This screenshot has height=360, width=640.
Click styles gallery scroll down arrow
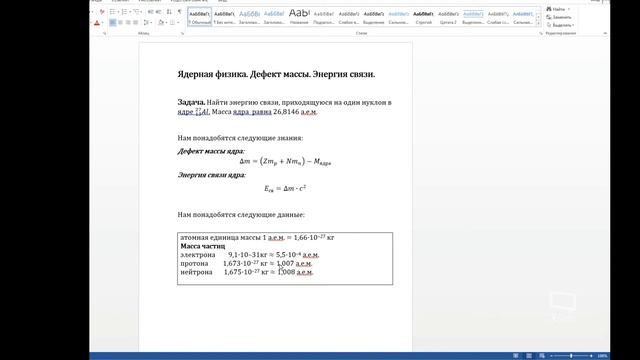[538, 18]
